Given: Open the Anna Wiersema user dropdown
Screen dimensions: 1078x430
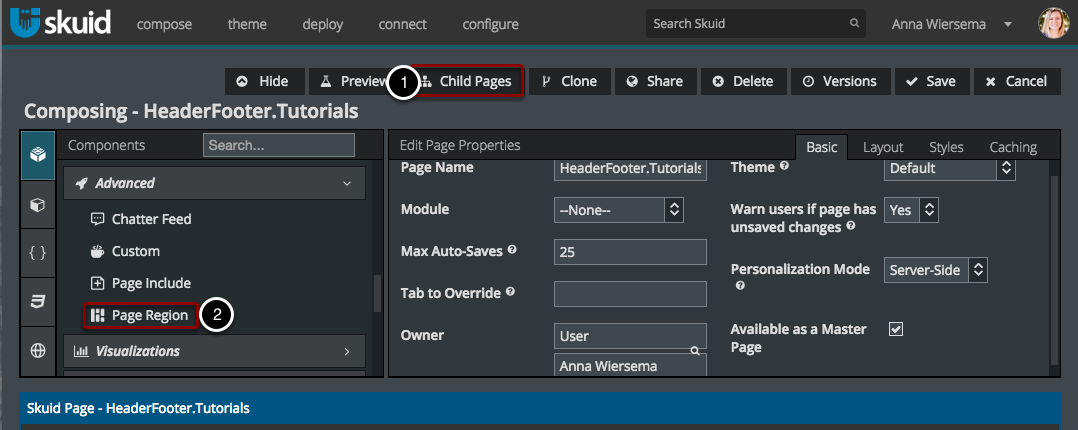Looking at the screenshot, I should 951,24.
